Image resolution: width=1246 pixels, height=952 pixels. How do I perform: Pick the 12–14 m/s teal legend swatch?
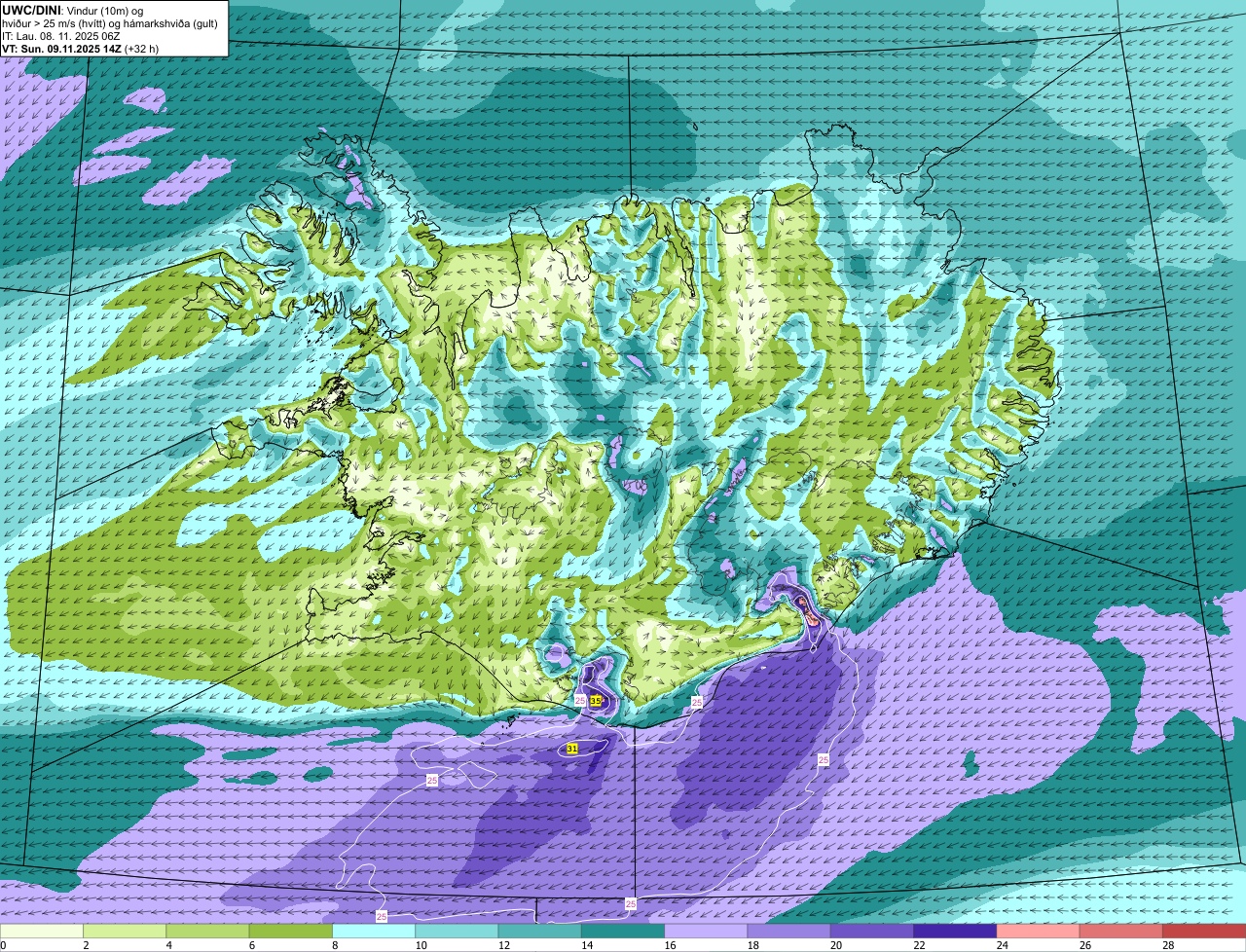point(540,932)
